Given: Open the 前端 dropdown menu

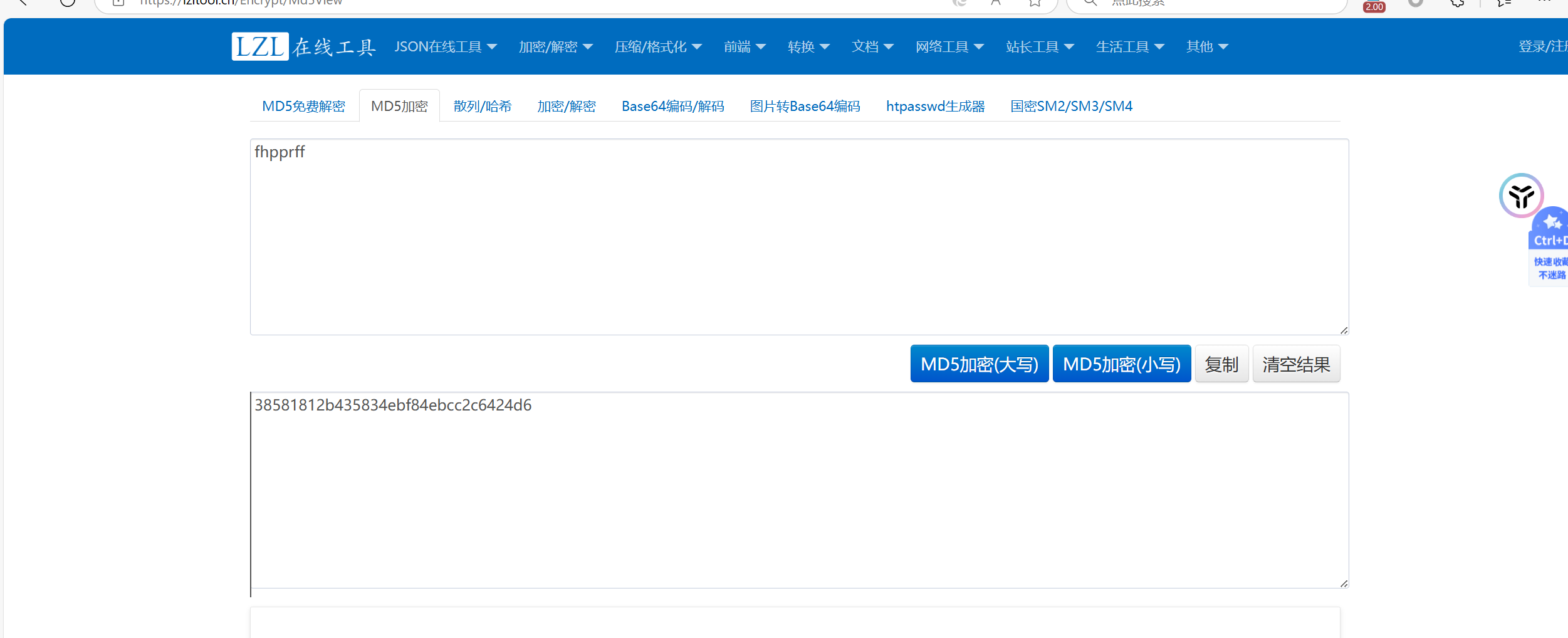Looking at the screenshot, I should (x=745, y=47).
